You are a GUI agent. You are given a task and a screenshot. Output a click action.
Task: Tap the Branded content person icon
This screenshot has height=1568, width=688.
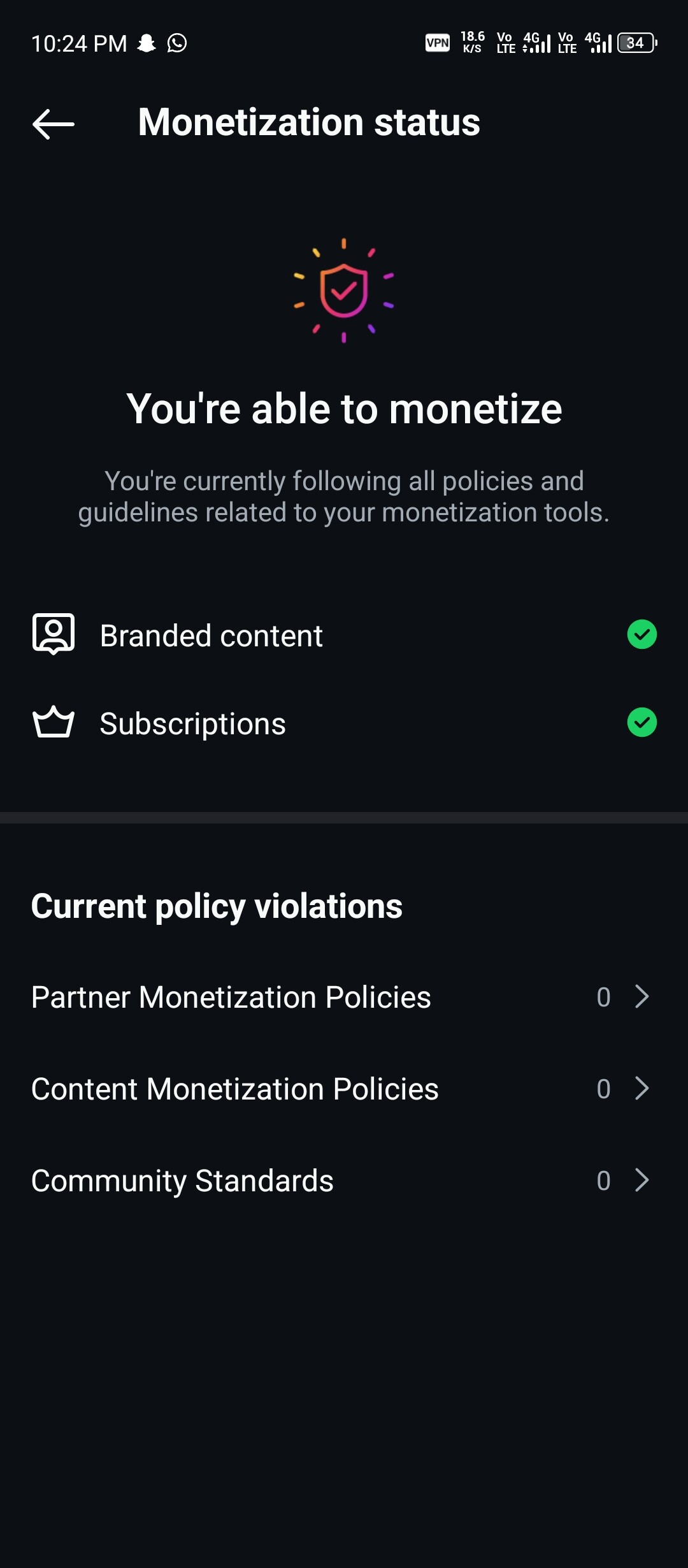click(54, 634)
